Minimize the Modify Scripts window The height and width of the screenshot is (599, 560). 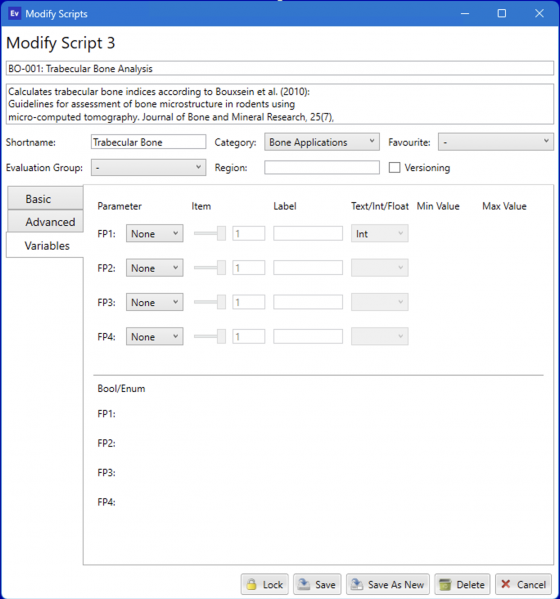coord(465,14)
